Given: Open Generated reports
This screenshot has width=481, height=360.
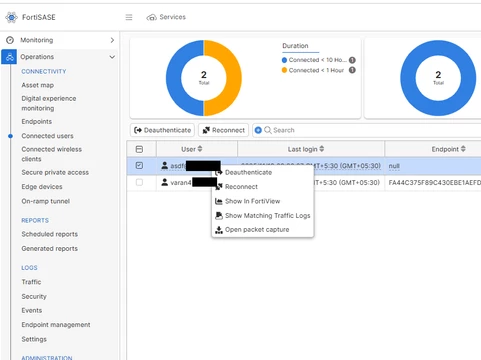Looking at the screenshot, I should tap(50, 248).
